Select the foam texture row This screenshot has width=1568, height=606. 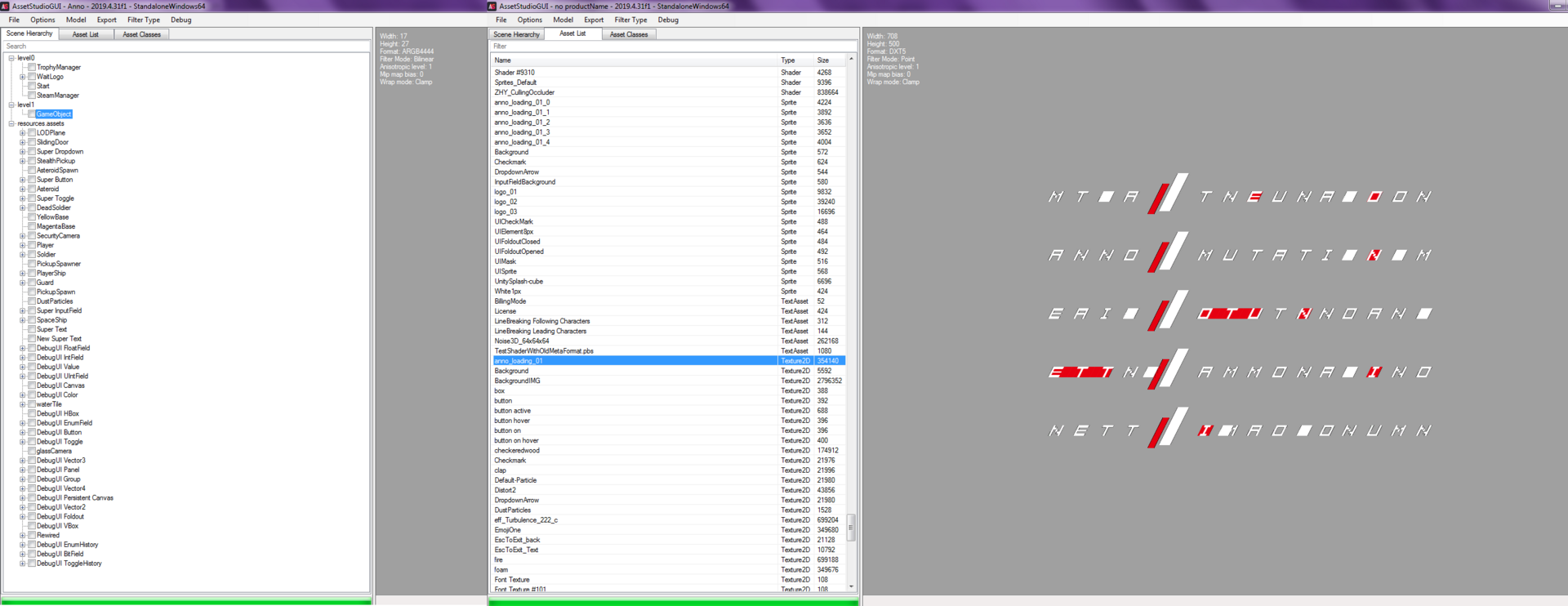pyautogui.click(x=668, y=570)
